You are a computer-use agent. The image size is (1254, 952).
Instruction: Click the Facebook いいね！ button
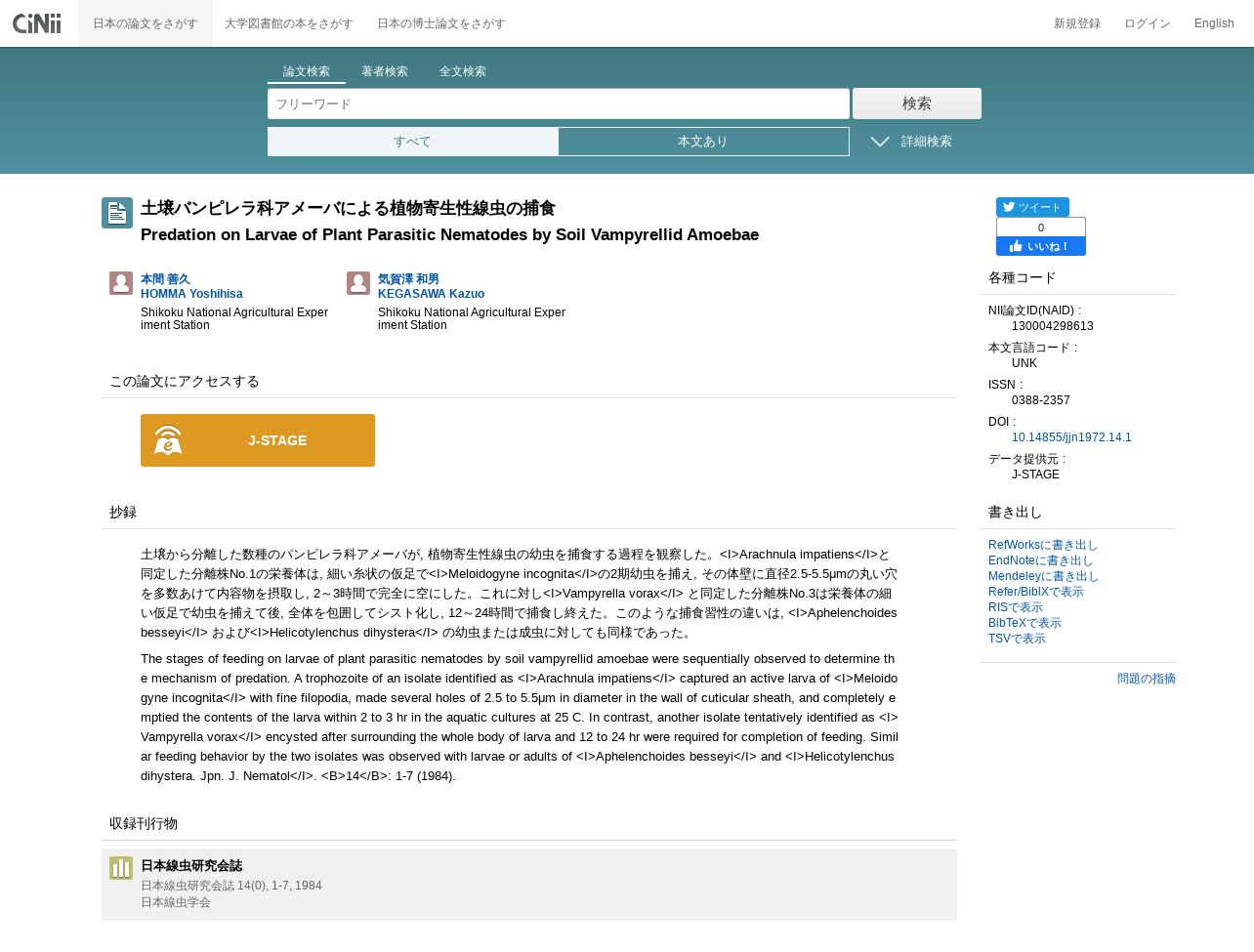[x=1040, y=246]
